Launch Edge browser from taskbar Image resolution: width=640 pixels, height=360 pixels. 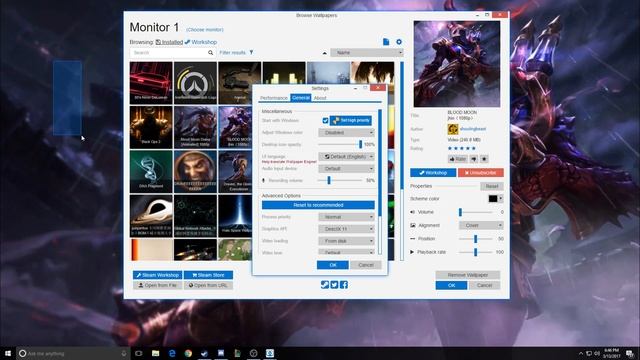(172, 353)
